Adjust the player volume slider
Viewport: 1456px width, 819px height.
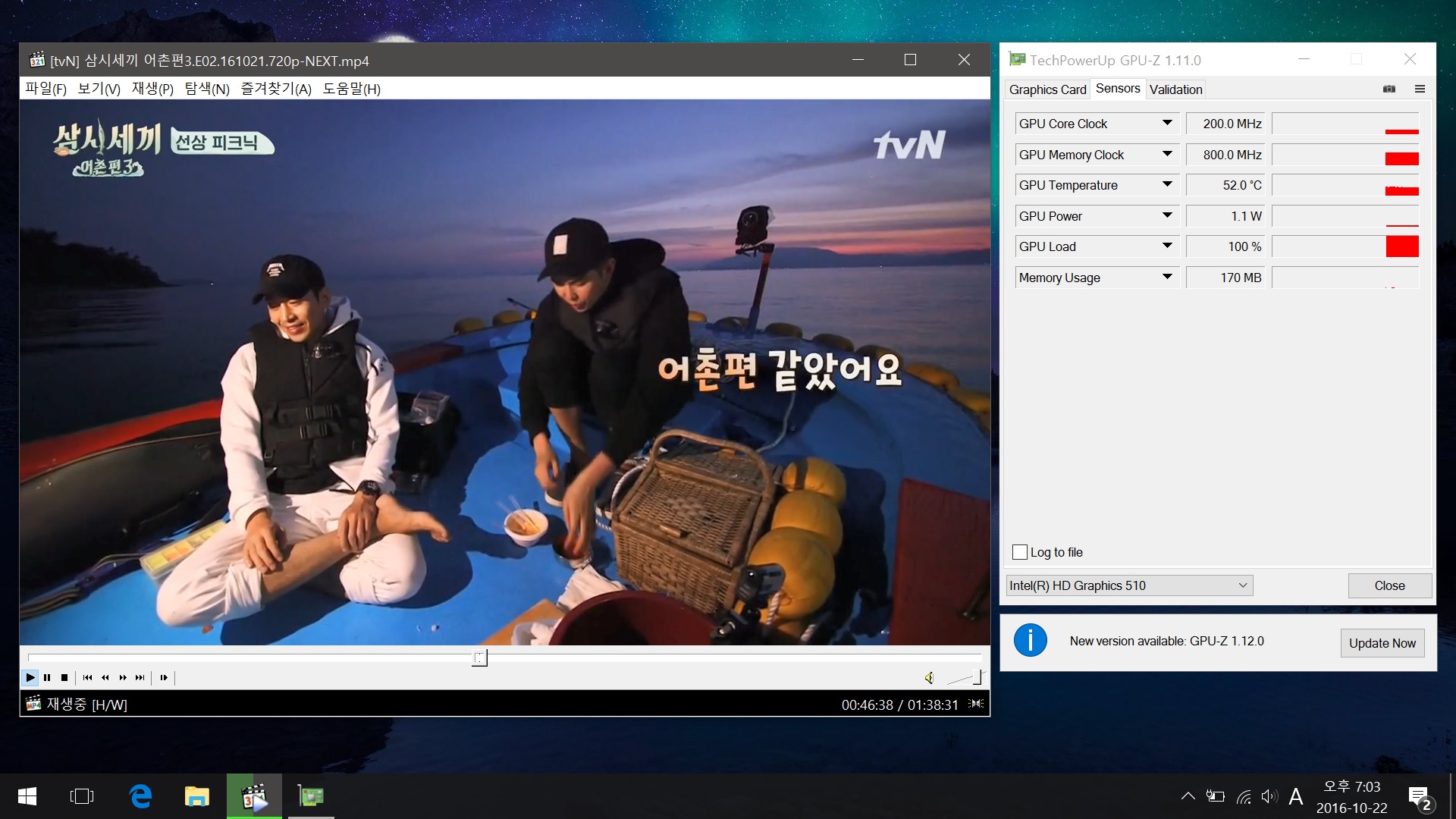965,677
